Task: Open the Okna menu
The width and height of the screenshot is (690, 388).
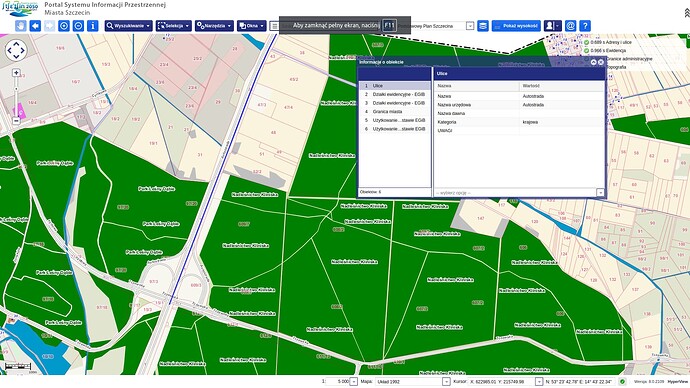Action: tap(252, 26)
